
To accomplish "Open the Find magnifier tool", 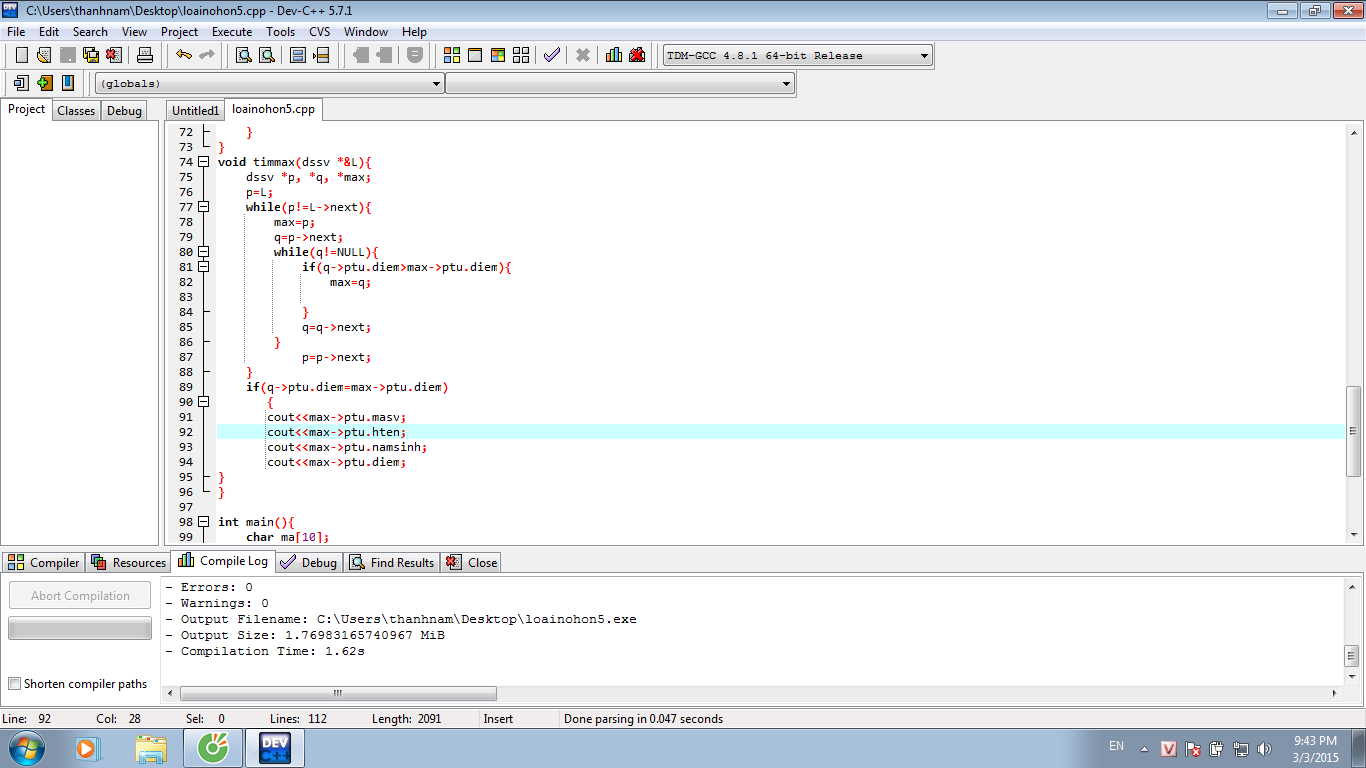I will pyautogui.click(x=243, y=55).
